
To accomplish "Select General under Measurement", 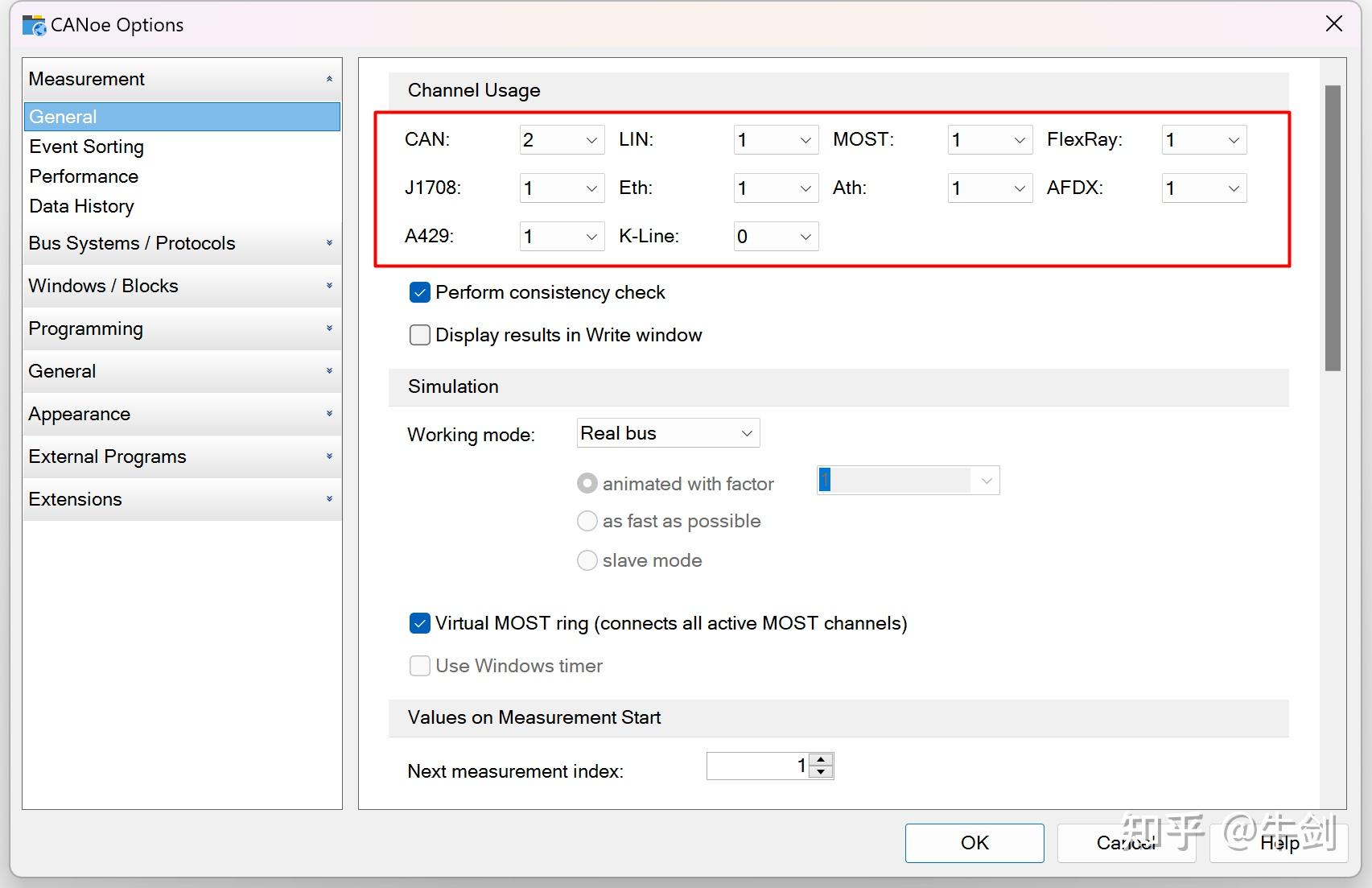I will 182,117.
